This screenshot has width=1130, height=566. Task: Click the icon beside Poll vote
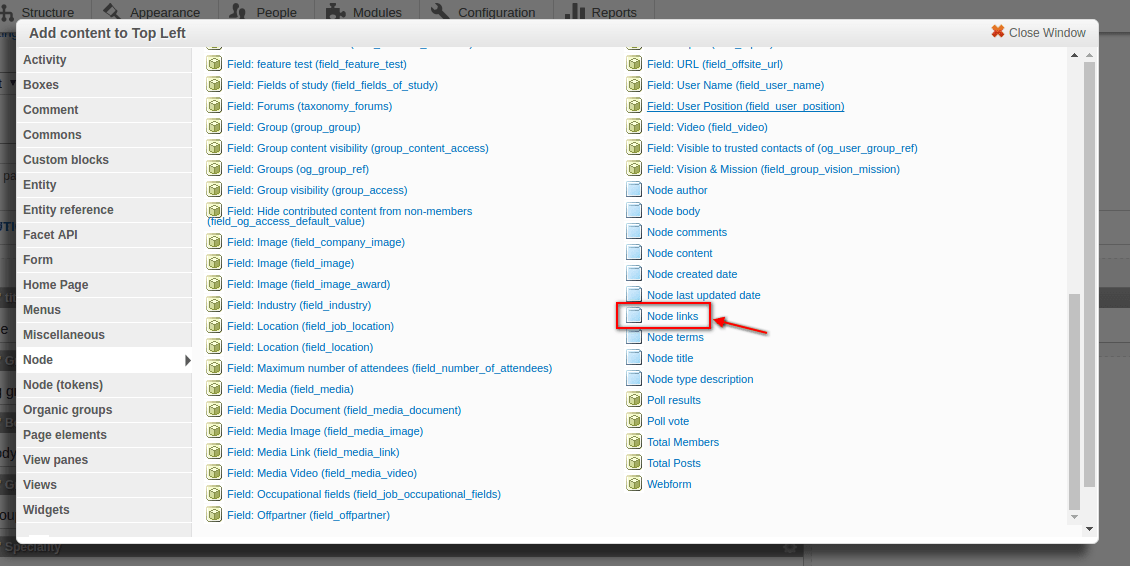[x=634, y=420]
